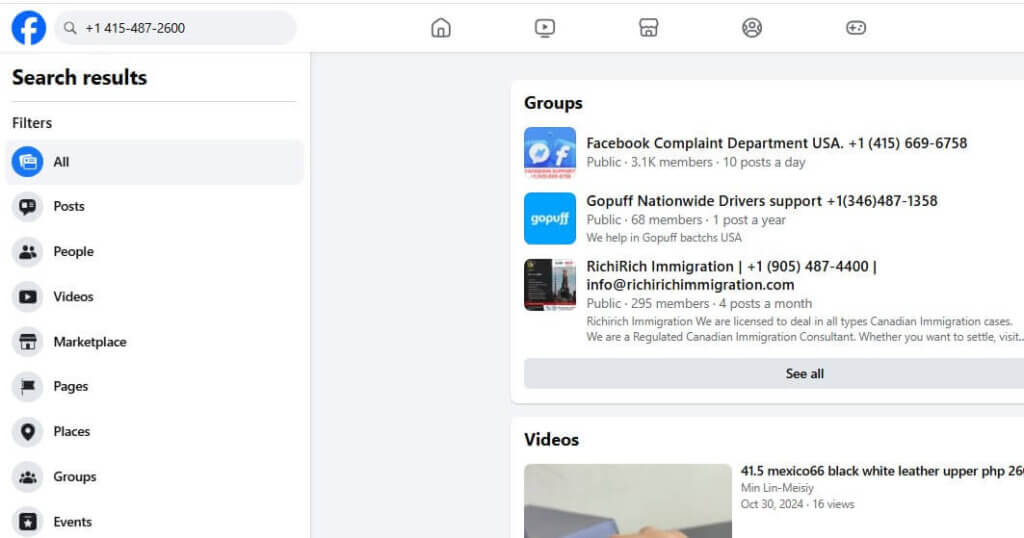Click 'We help in Gopuff bactchs USA' text
The width and height of the screenshot is (1024, 538).
[664, 238]
